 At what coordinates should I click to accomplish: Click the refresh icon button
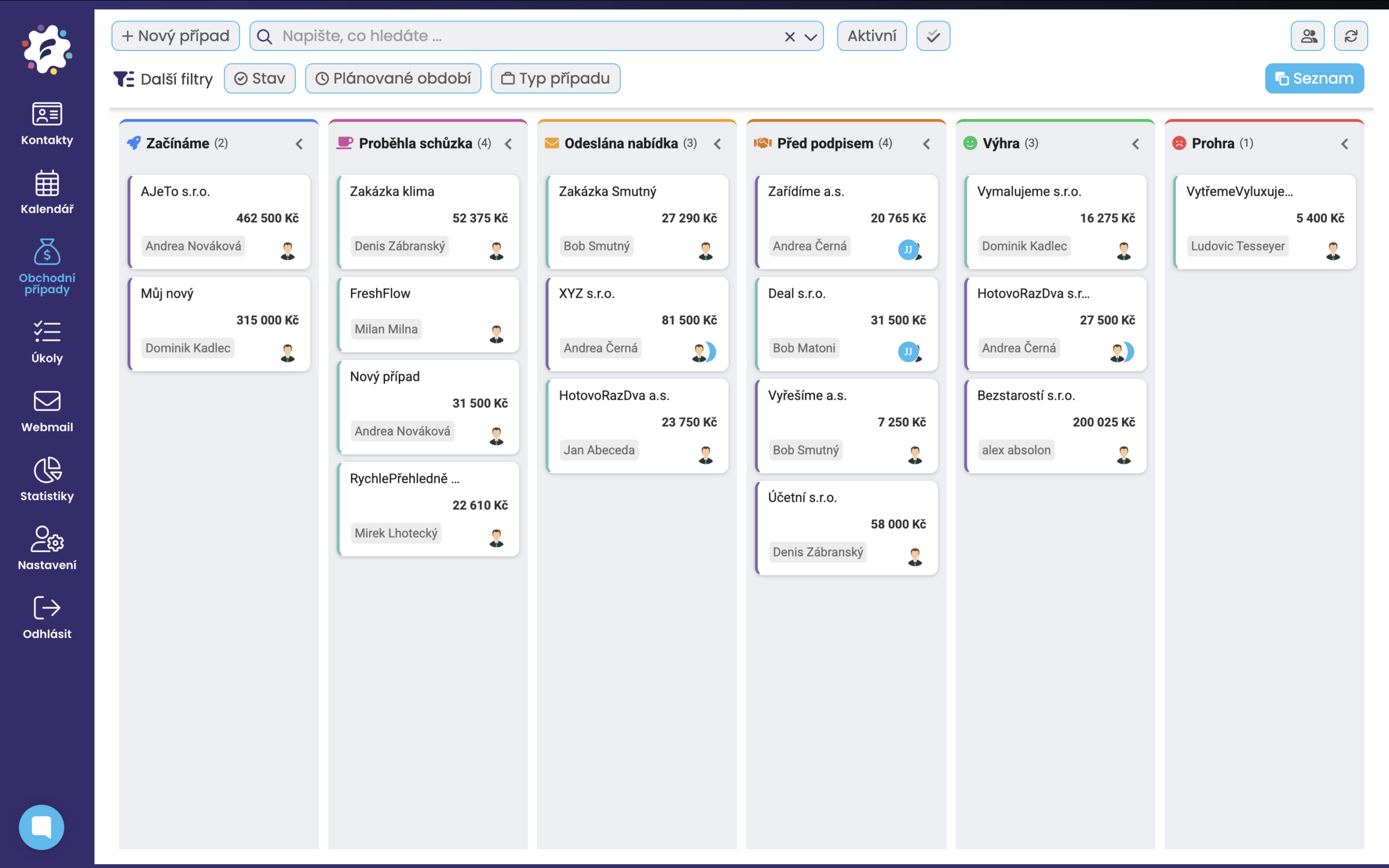(1350, 36)
